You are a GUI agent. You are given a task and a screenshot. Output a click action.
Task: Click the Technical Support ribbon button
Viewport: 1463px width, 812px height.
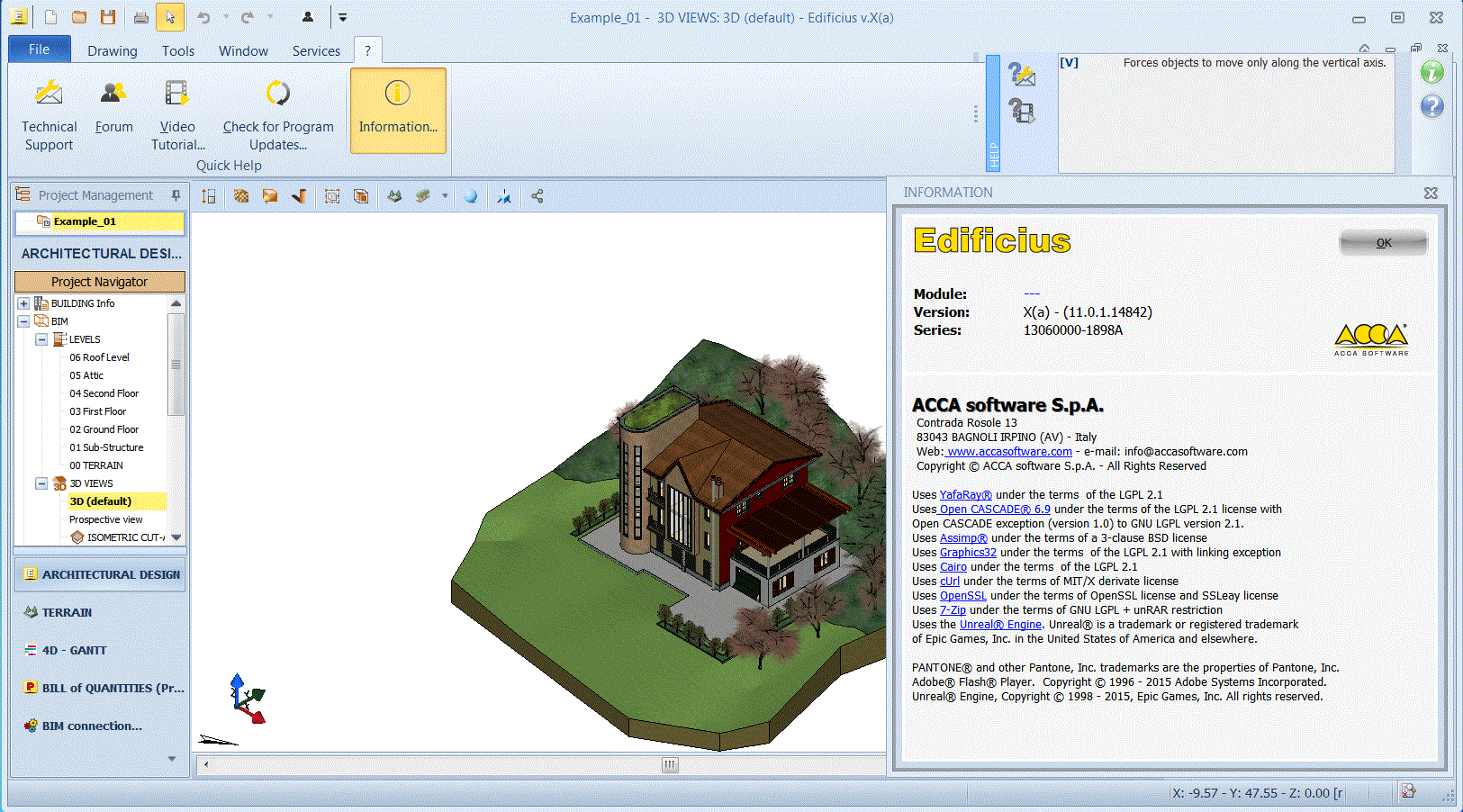pos(49,111)
